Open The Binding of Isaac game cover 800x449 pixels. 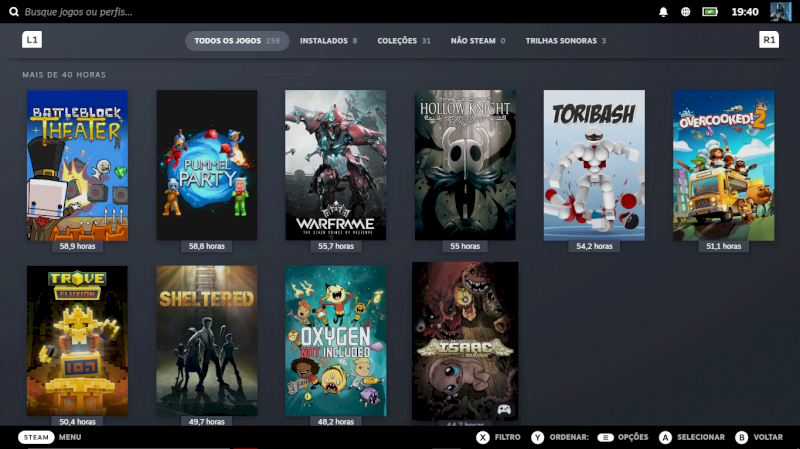[465, 341]
